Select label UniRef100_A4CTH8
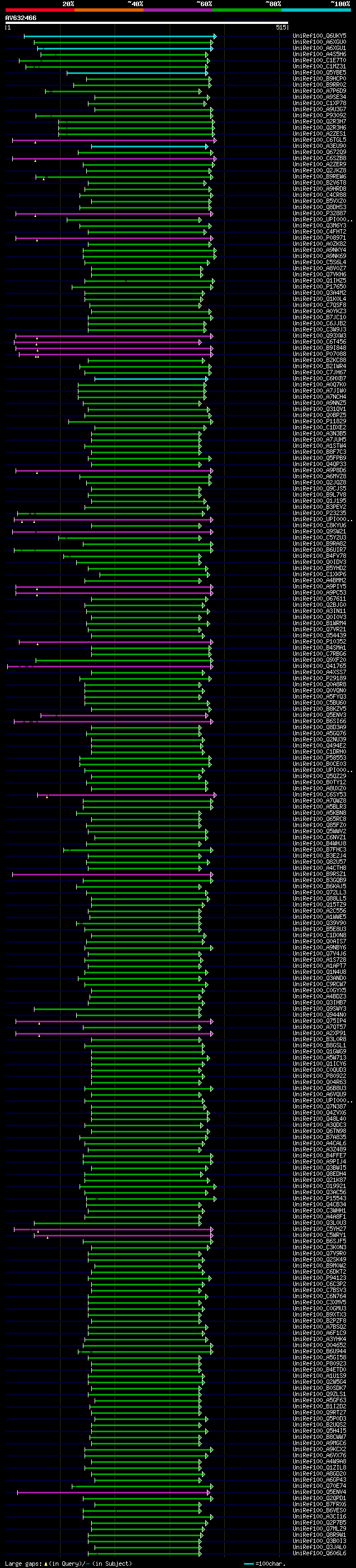Screen dimensions: 356x1568 [319, 867]
